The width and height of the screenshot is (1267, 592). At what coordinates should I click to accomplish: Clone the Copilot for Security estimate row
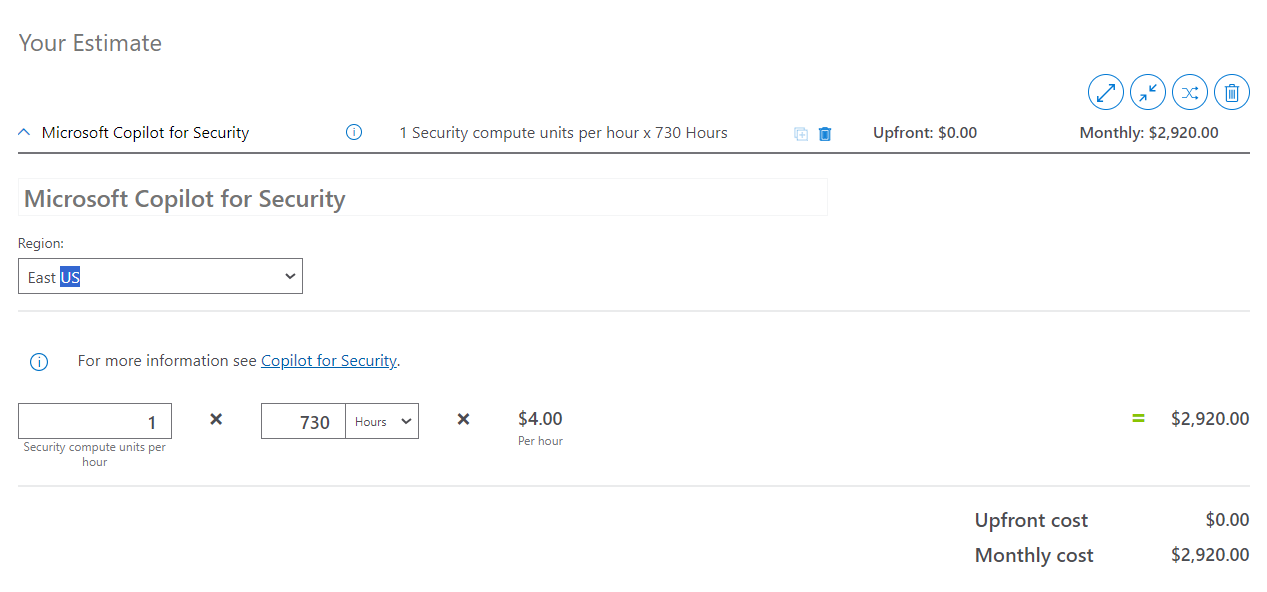(801, 134)
